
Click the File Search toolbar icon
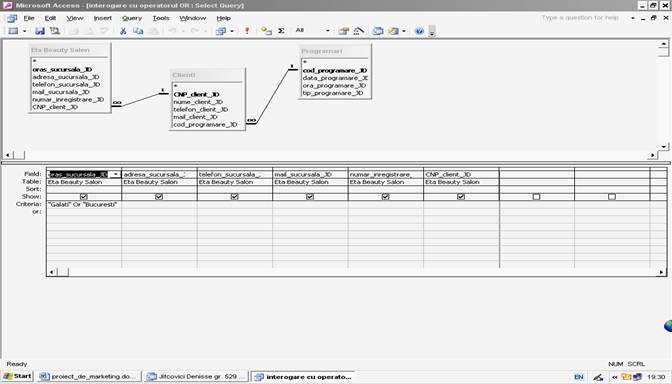[55, 31]
